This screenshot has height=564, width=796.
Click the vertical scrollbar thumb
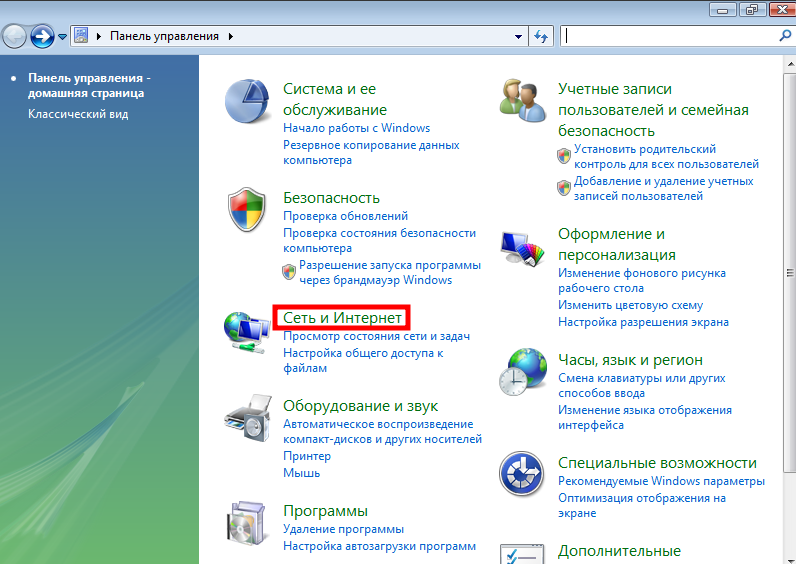[x=790, y=273]
